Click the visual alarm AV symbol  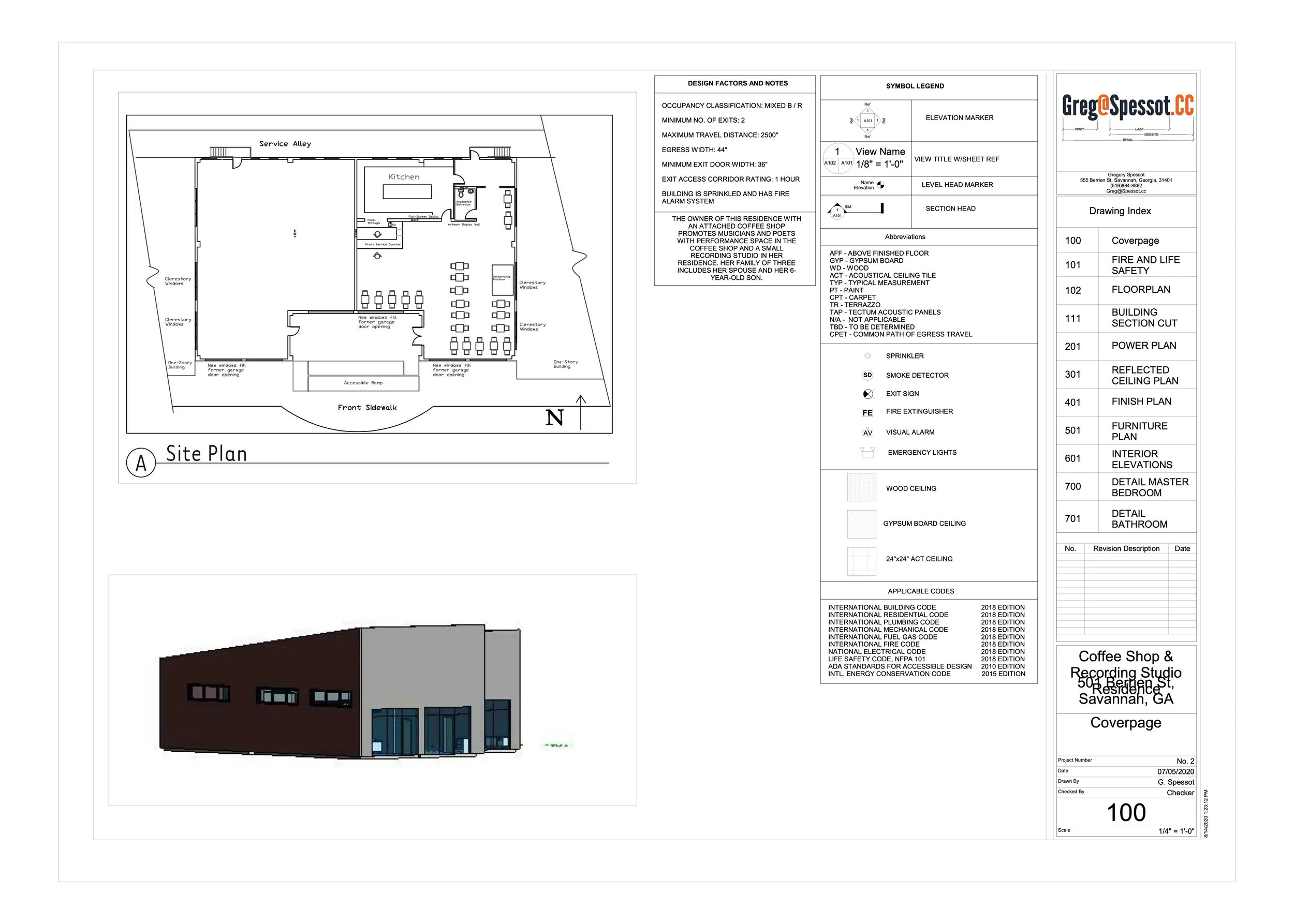pos(867,432)
